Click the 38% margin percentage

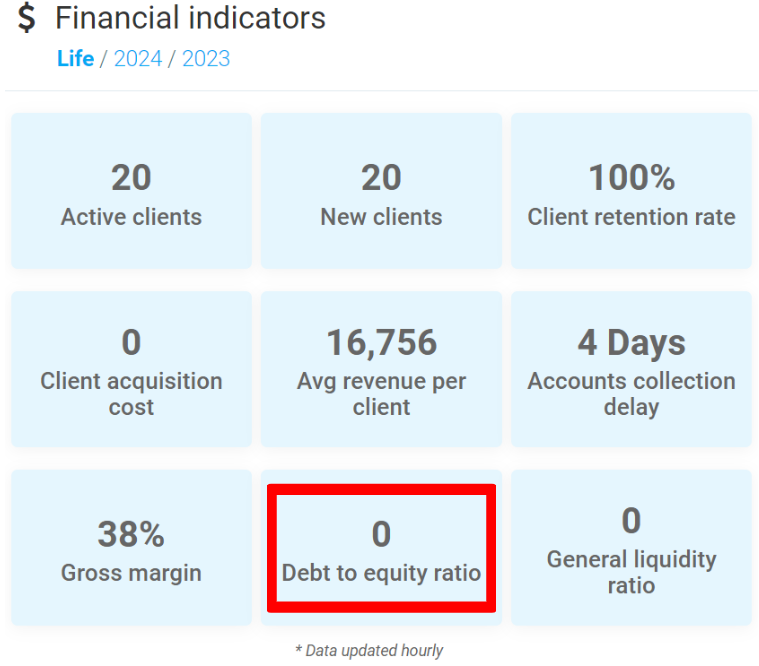coord(131,534)
